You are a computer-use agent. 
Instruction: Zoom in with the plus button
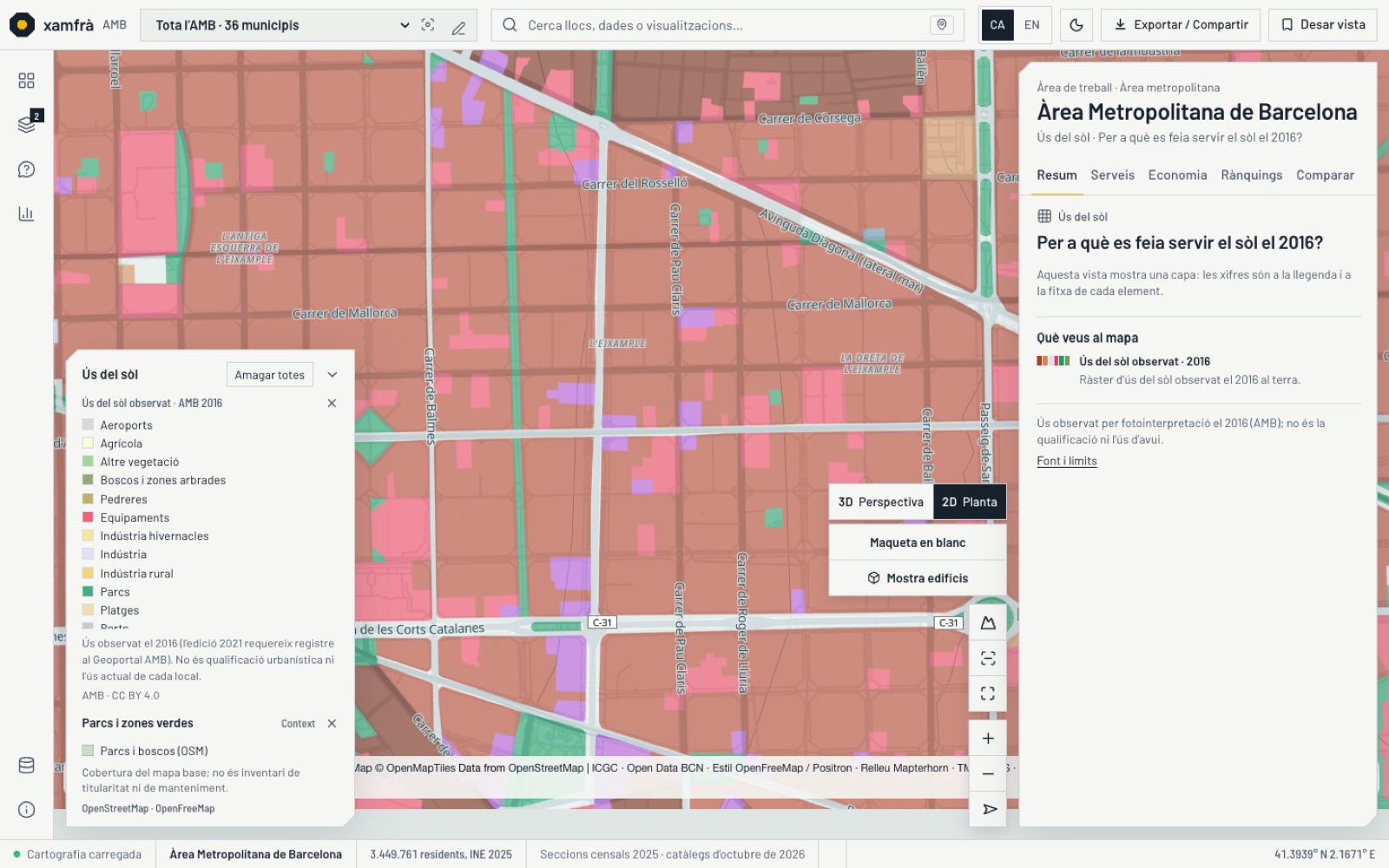click(x=988, y=739)
